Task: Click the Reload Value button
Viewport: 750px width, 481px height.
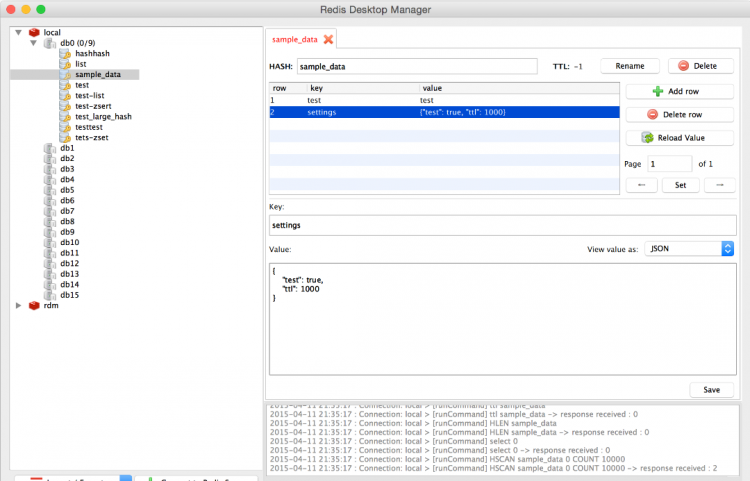Action: (x=680, y=138)
